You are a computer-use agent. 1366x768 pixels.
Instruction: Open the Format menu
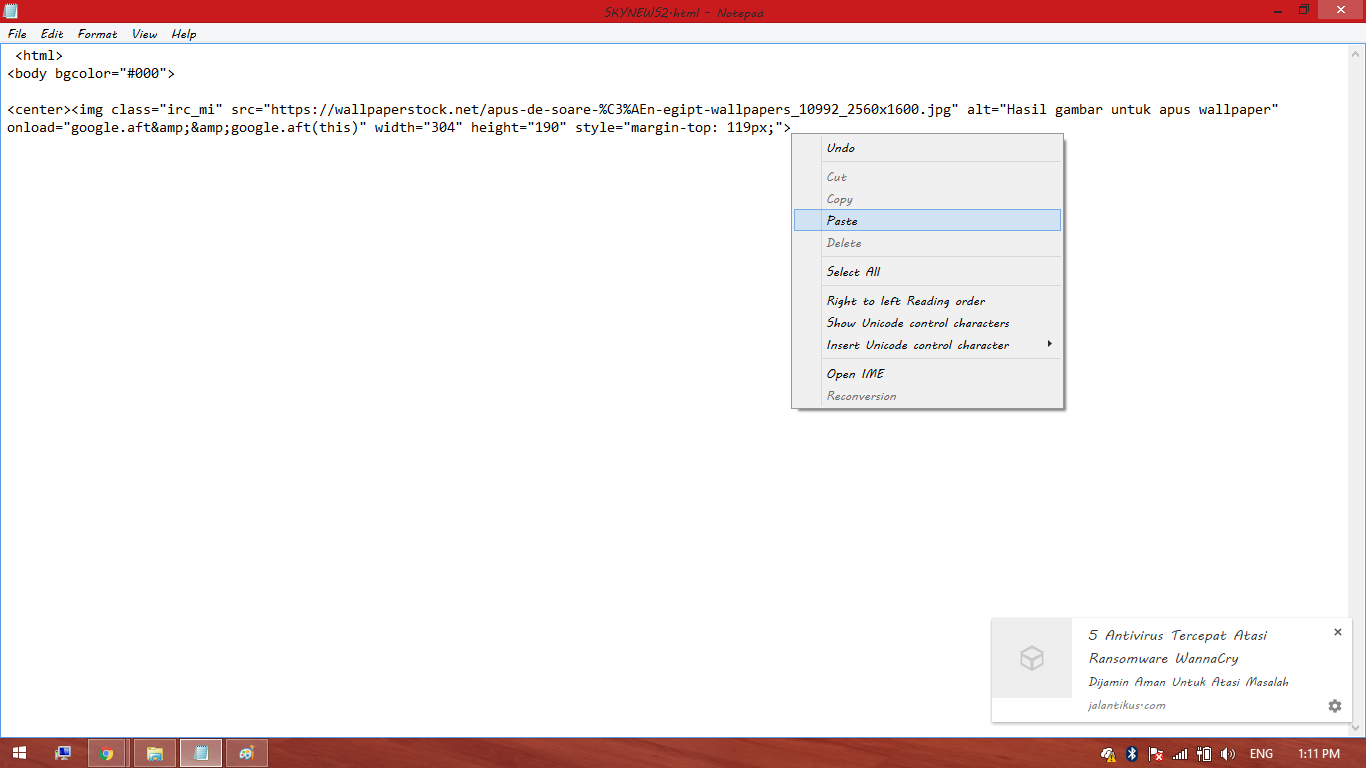click(x=96, y=33)
